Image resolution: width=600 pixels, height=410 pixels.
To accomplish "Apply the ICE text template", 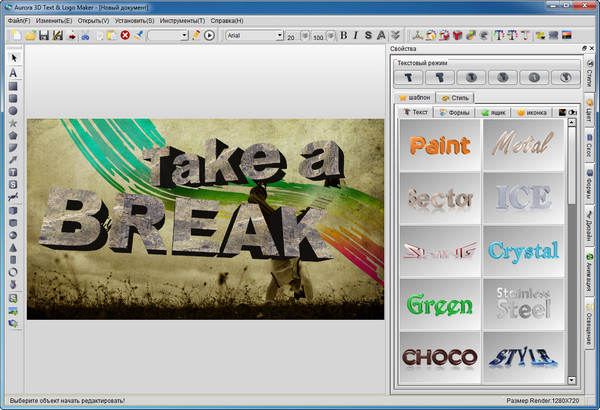I will coord(523,198).
